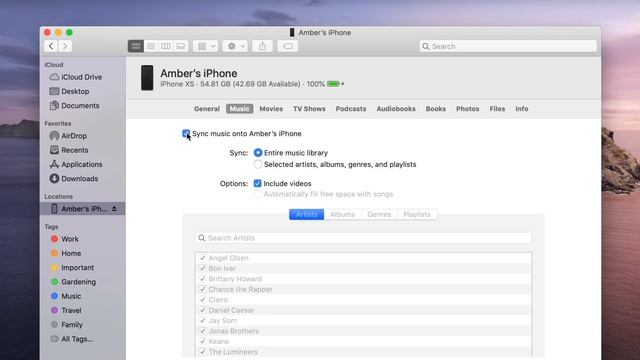
Task: Toggle the Brittany Howard artist checkbox
Action: (202, 279)
